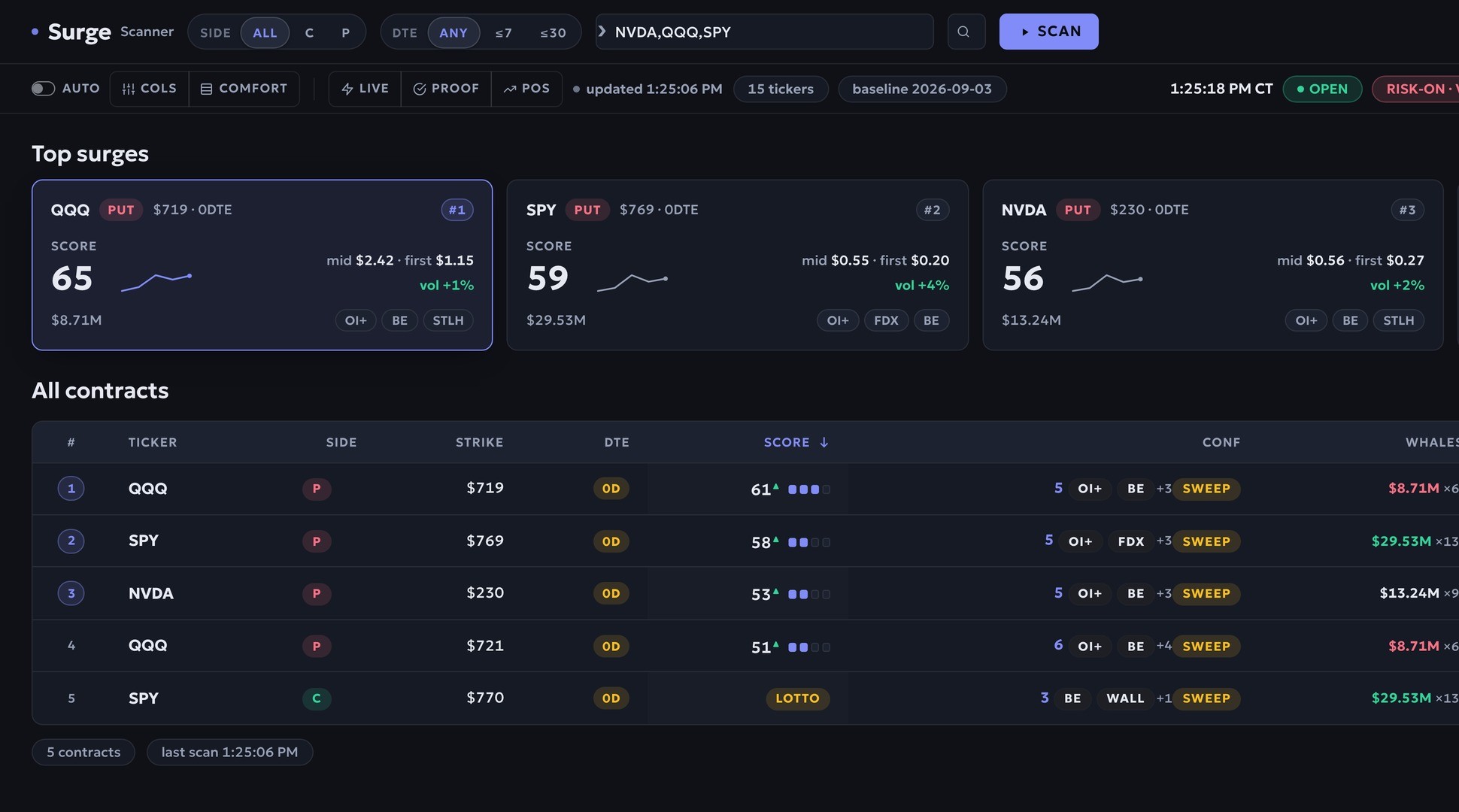This screenshot has width=1459, height=812.
Task: Click the $13.24M whales value in NVDA row
Action: [1409, 593]
